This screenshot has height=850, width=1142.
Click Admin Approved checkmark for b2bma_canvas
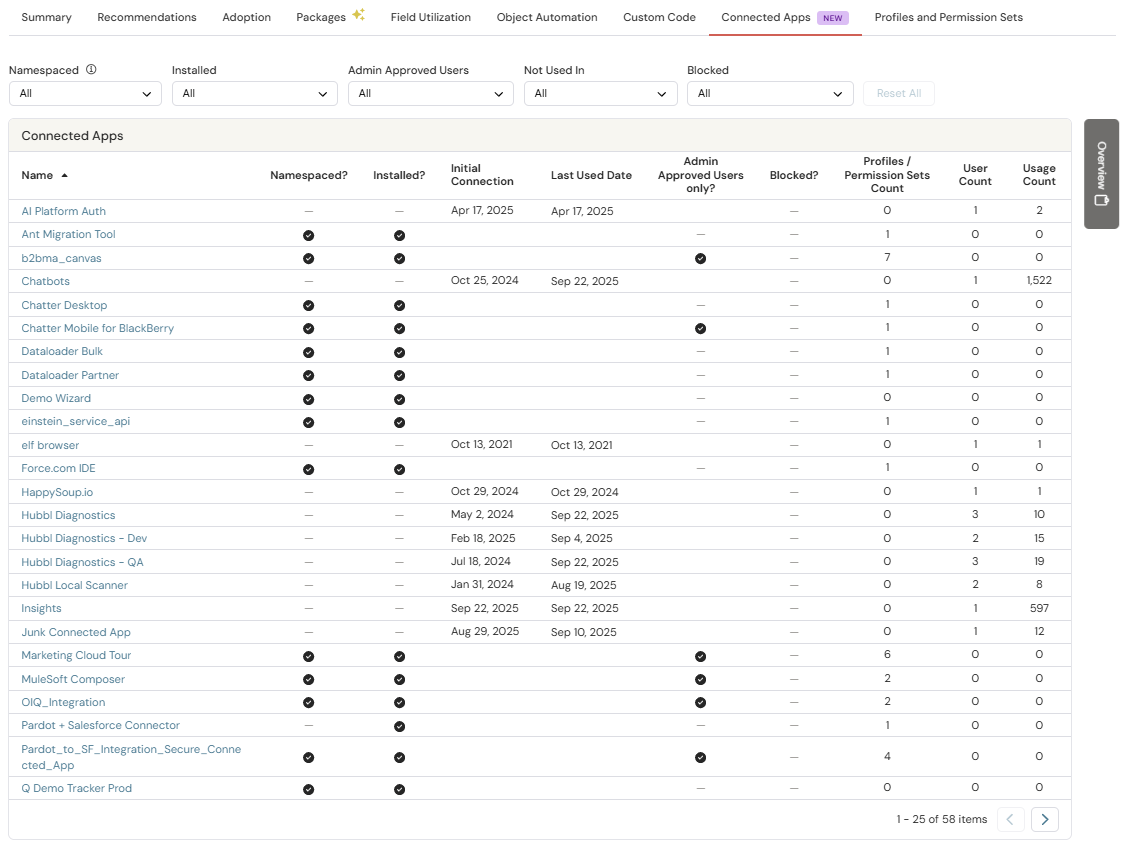(700, 258)
